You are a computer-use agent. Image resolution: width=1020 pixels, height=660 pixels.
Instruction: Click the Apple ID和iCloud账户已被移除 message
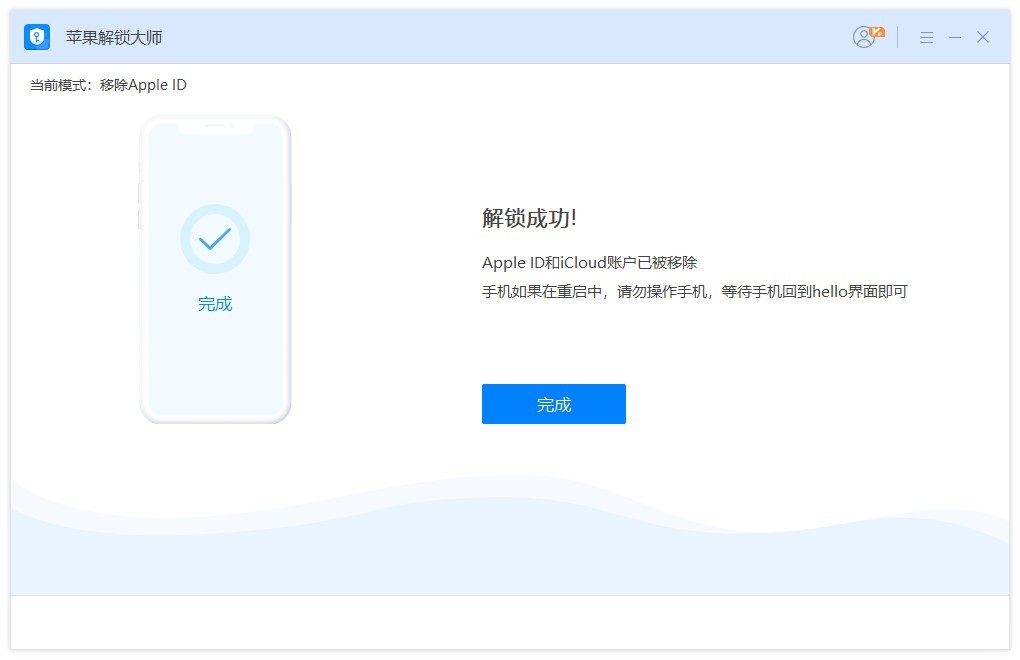pos(591,262)
